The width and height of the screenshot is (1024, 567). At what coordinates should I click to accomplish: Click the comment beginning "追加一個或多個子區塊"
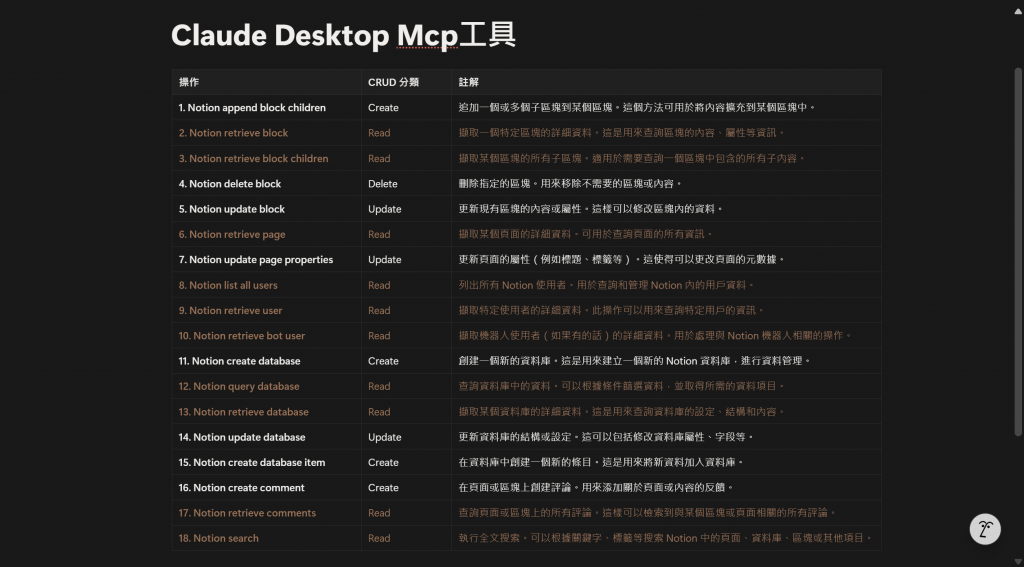(666, 108)
